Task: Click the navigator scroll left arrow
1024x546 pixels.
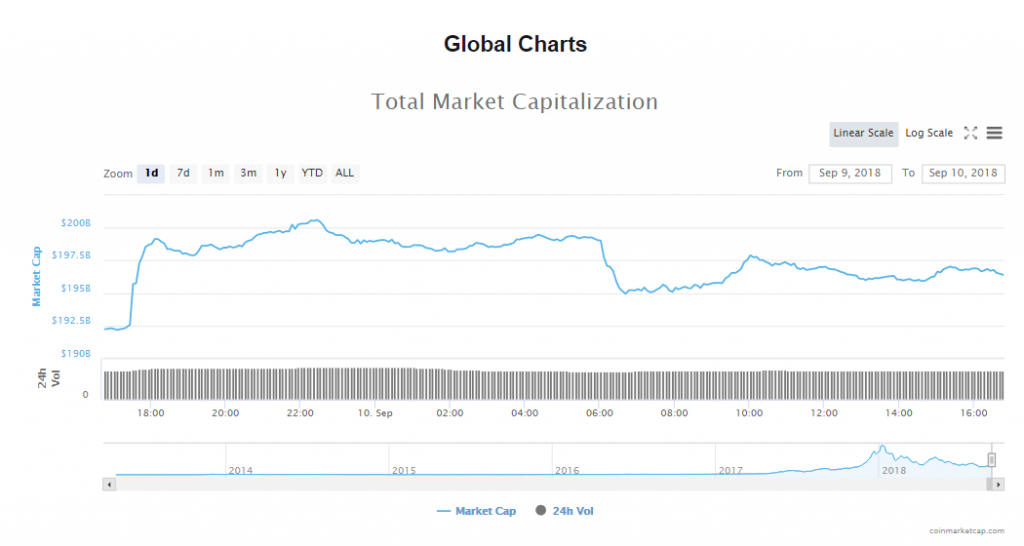Action: point(109,484)
